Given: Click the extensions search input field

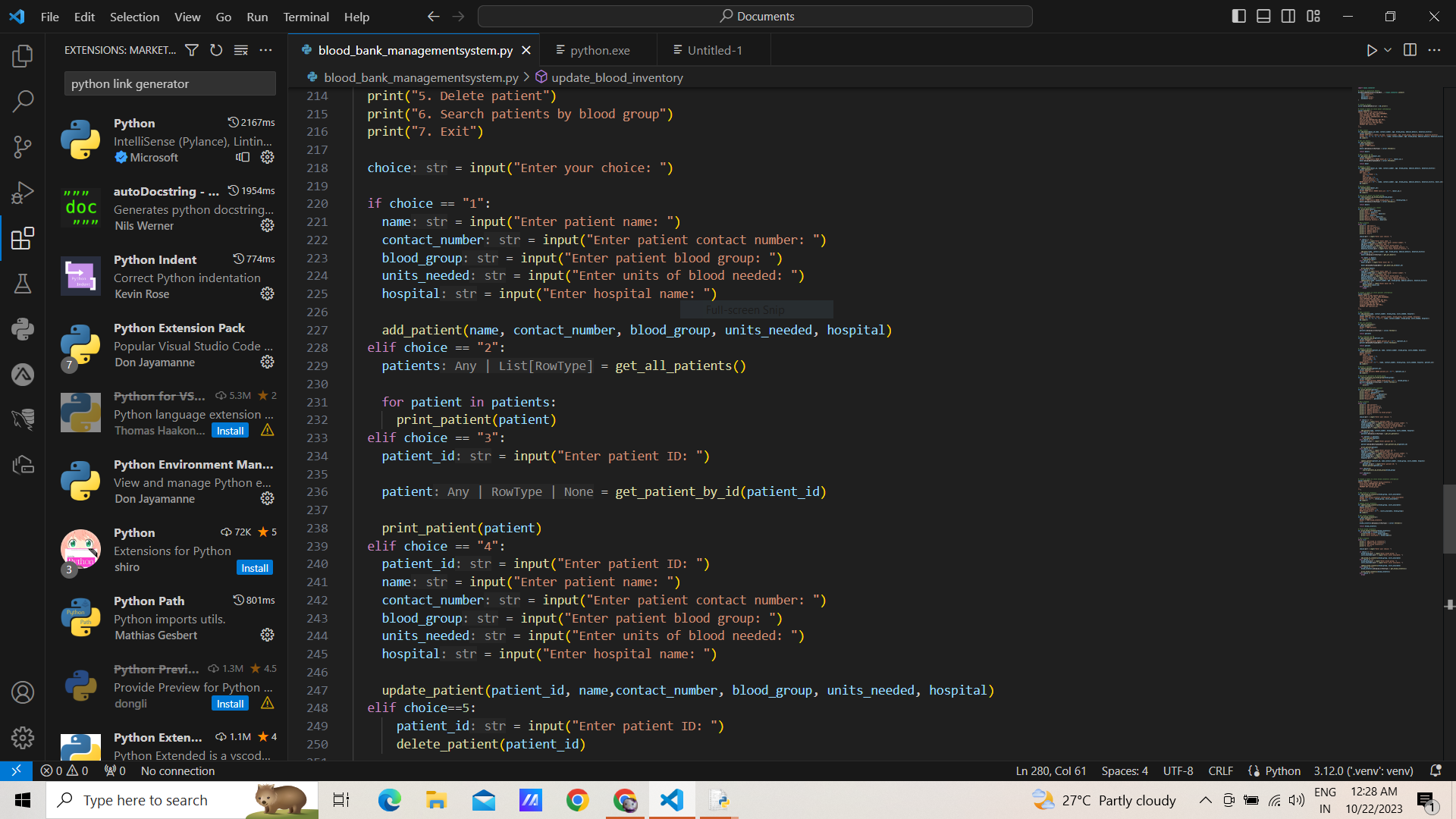Looking at the screenshot, I should click(x=170, y=83).
